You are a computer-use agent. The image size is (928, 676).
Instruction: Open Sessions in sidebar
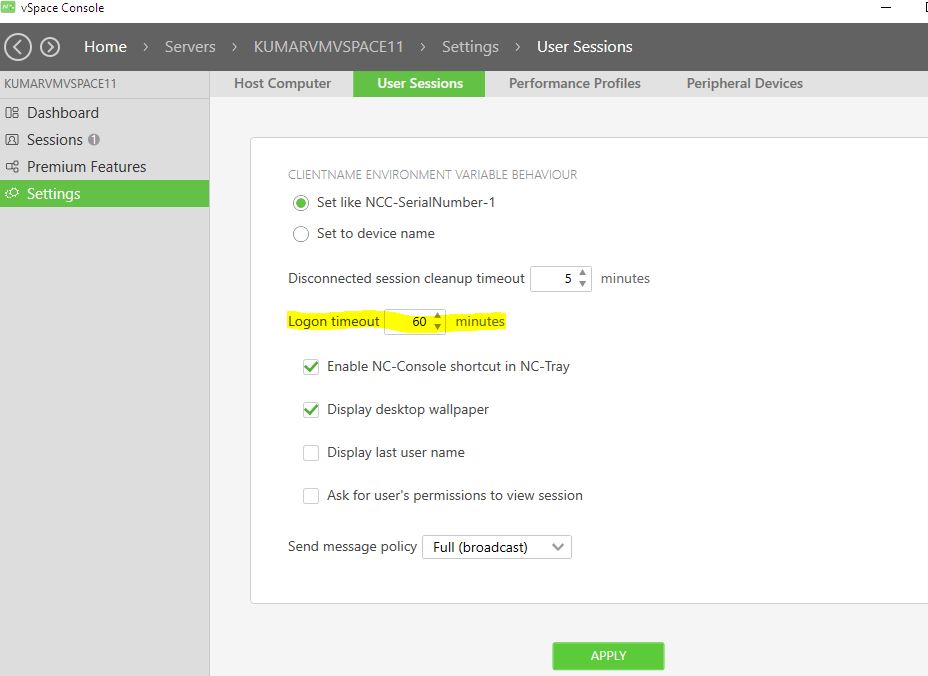(x=104, y=140)
